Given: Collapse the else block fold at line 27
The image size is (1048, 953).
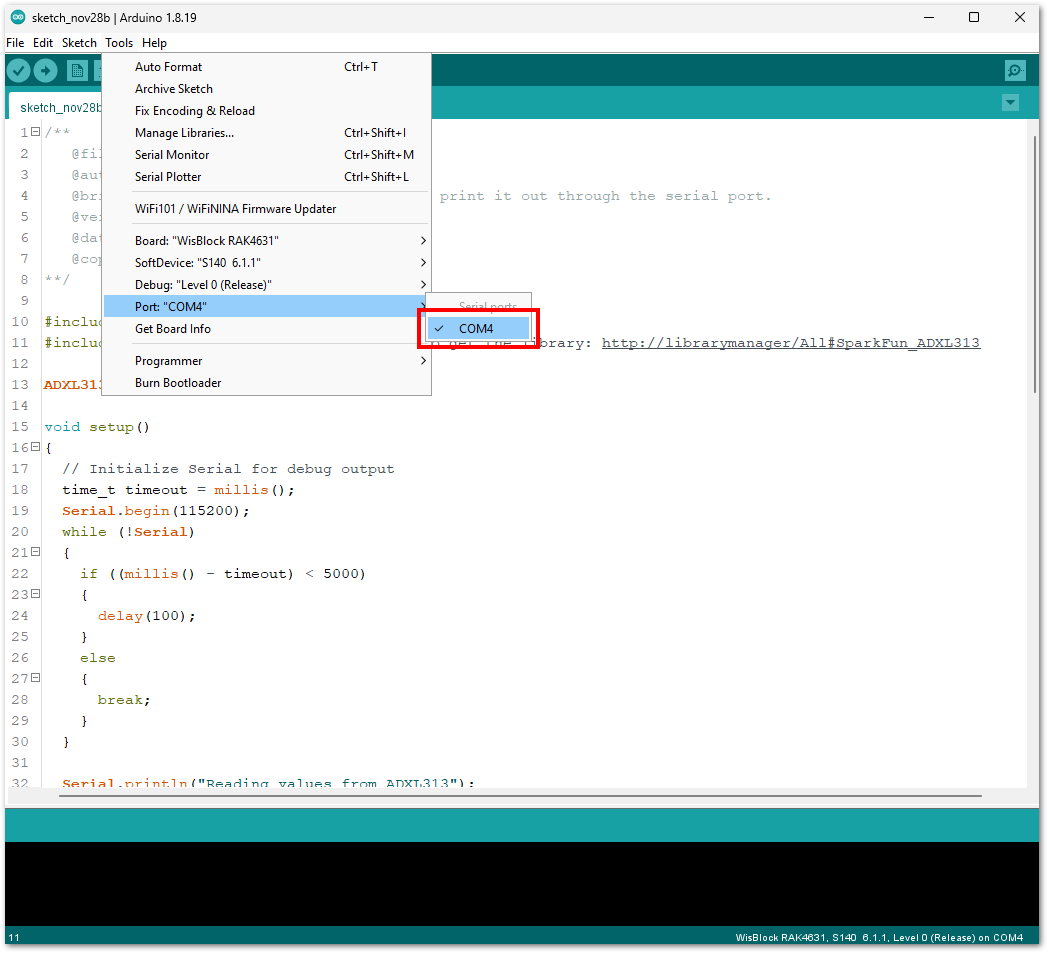Looking at the screenshot, I should (35, 678).
